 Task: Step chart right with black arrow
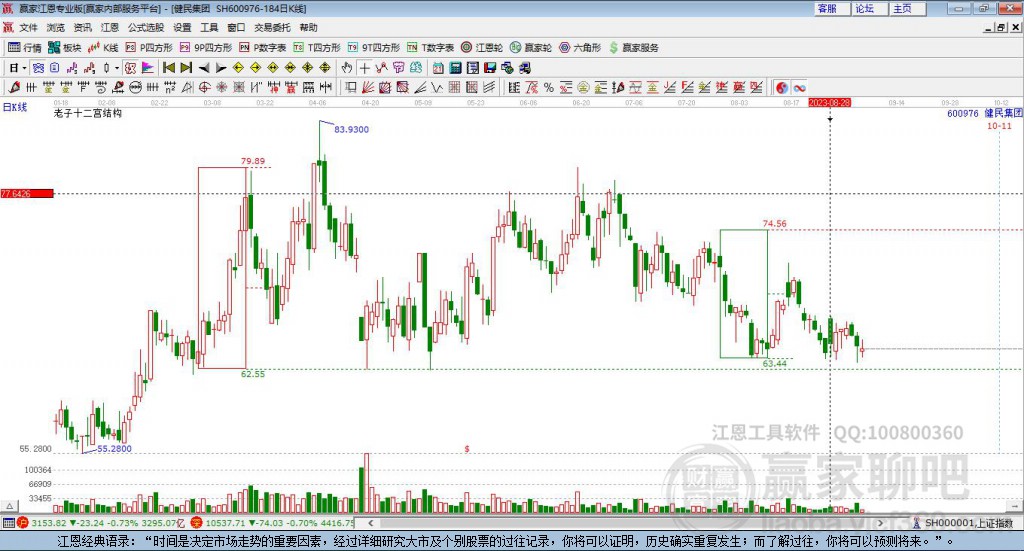pos(221,68)
